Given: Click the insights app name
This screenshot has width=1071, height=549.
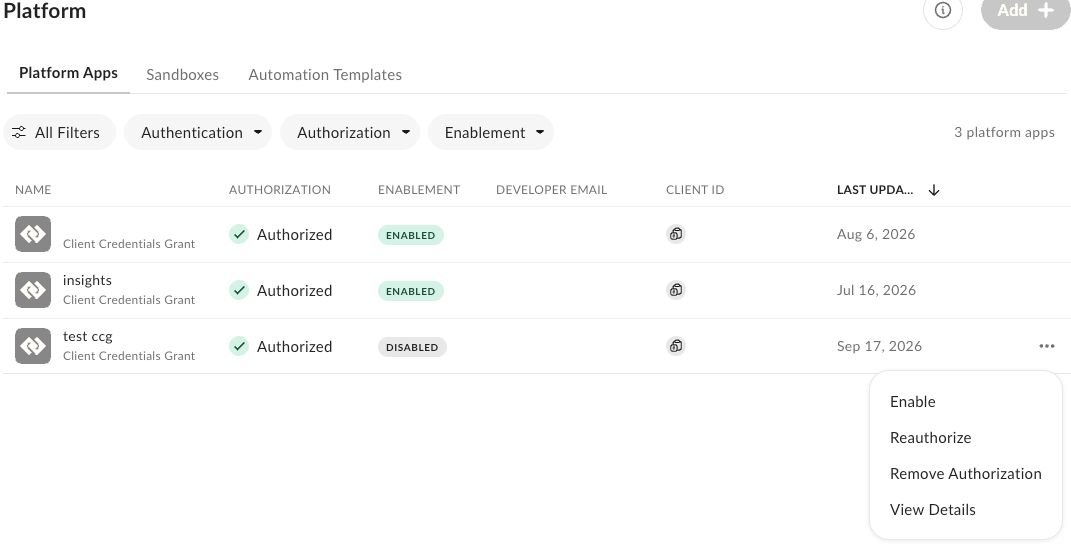Looking at the screenshot, I should (x=87, y=281).
